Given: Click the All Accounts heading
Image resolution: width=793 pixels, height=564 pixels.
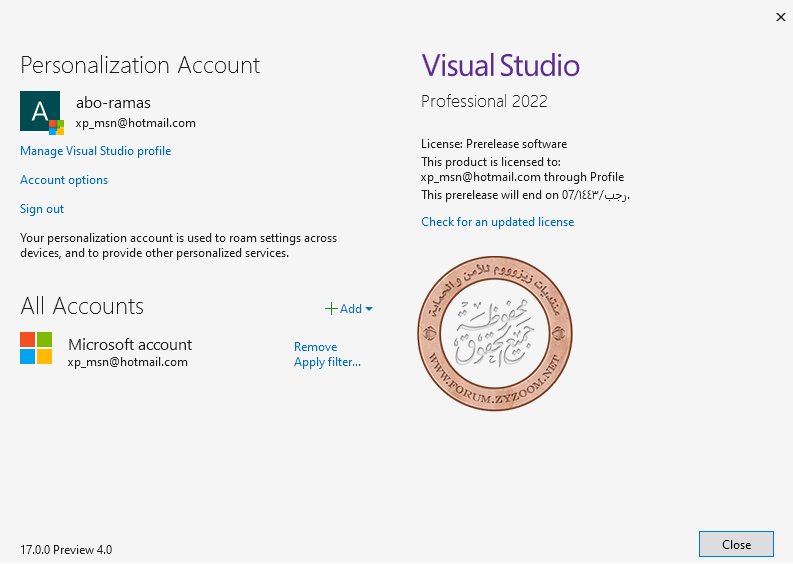Looking at the screenshot, I should tap(82, 306).
